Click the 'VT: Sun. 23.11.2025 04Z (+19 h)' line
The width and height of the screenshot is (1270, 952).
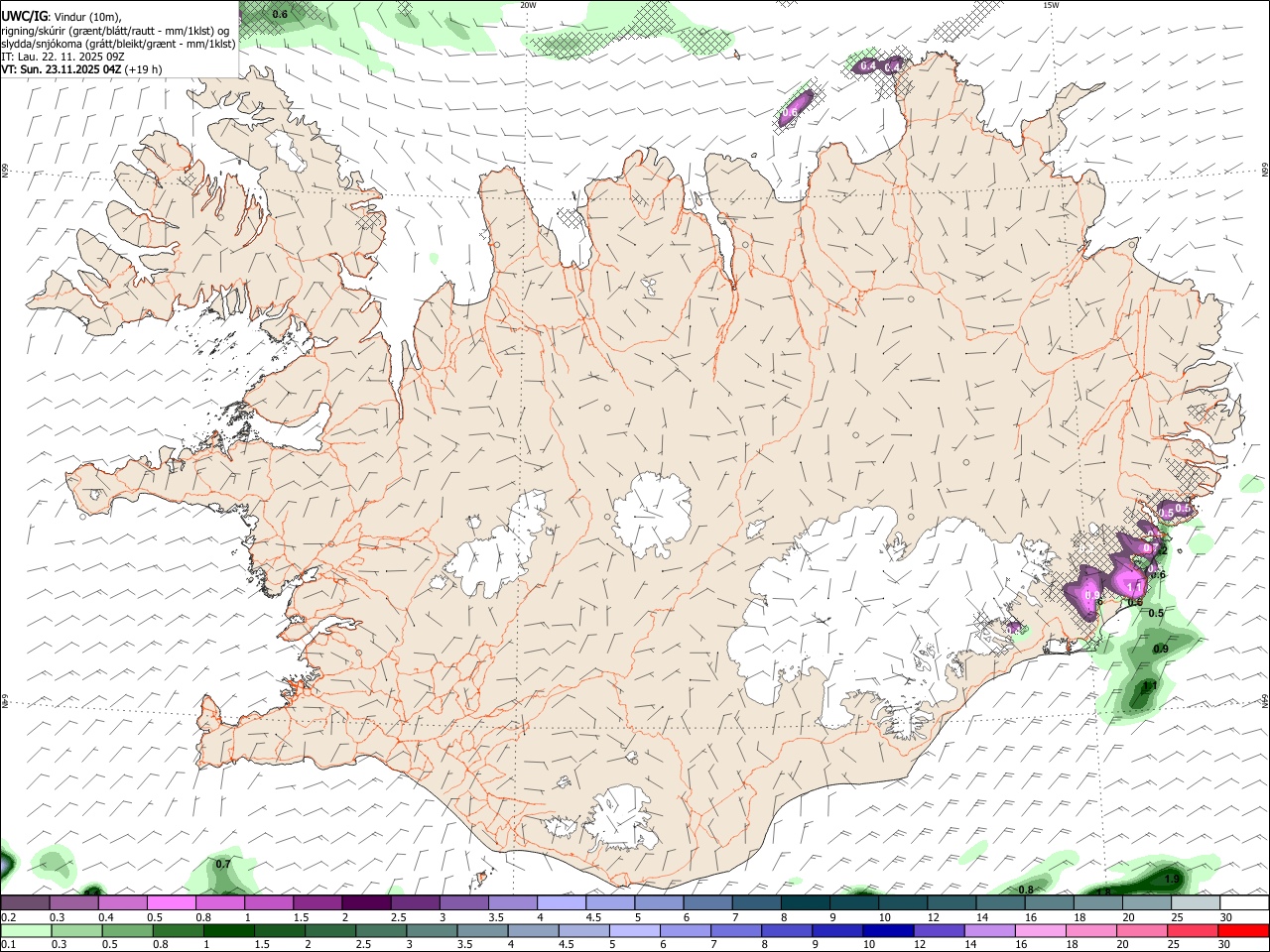click(81, 69)
